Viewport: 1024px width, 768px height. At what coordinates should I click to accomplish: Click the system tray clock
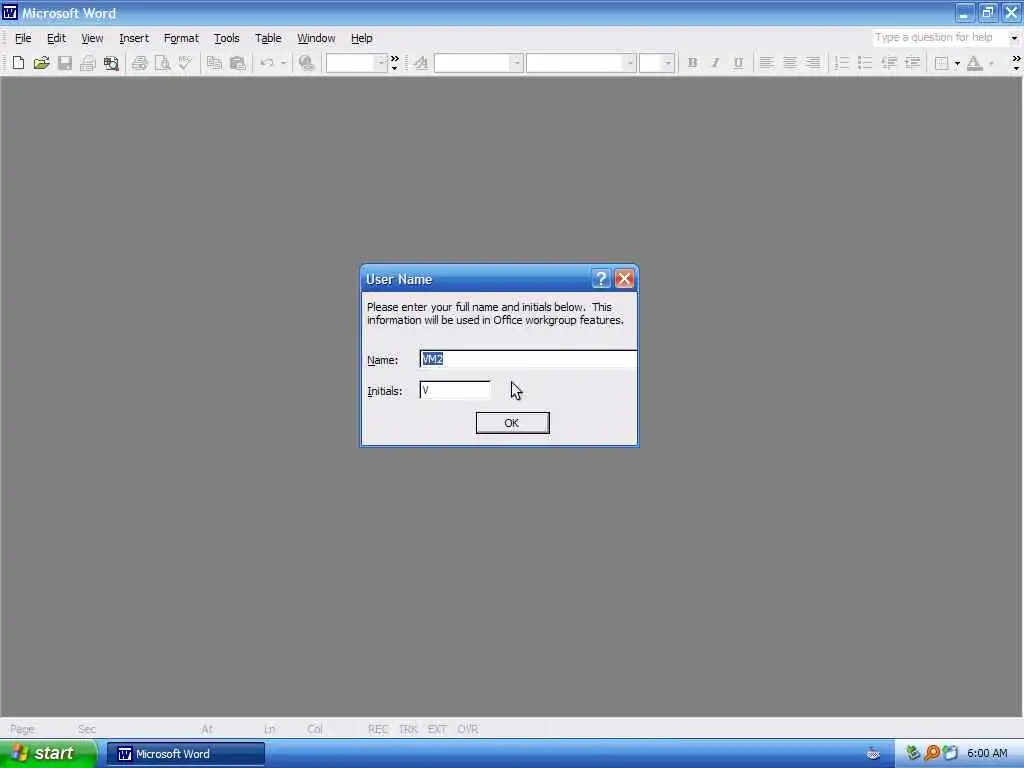point(987,754)
